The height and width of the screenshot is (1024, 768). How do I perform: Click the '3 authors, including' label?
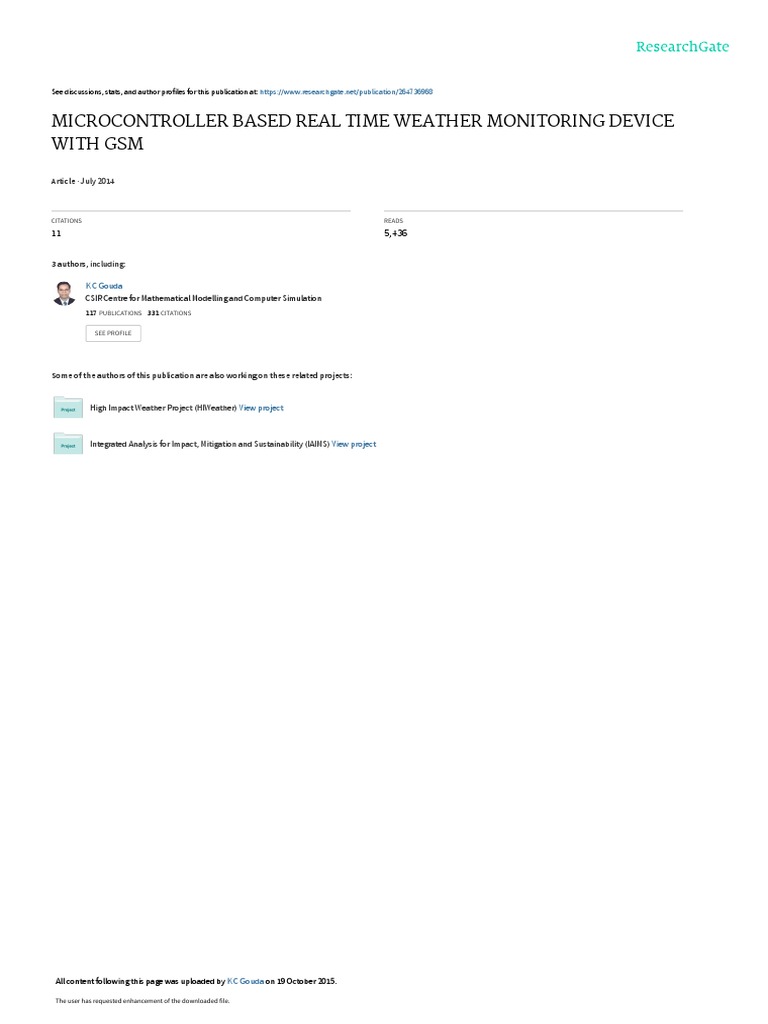point(89,264)
